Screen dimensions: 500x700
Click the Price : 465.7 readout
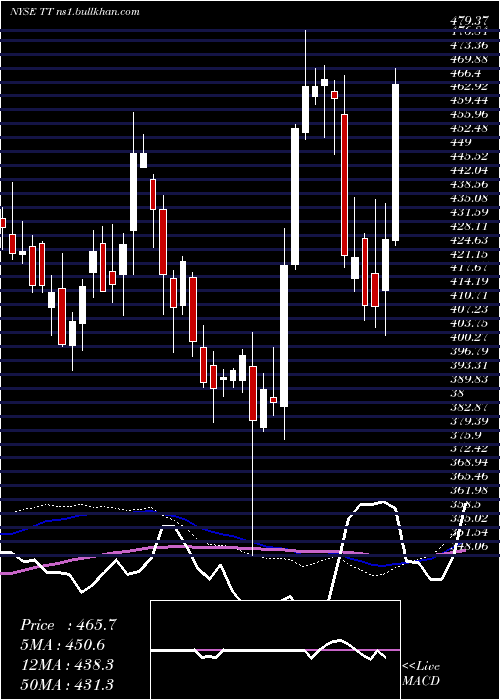click(x=68, y=625)
